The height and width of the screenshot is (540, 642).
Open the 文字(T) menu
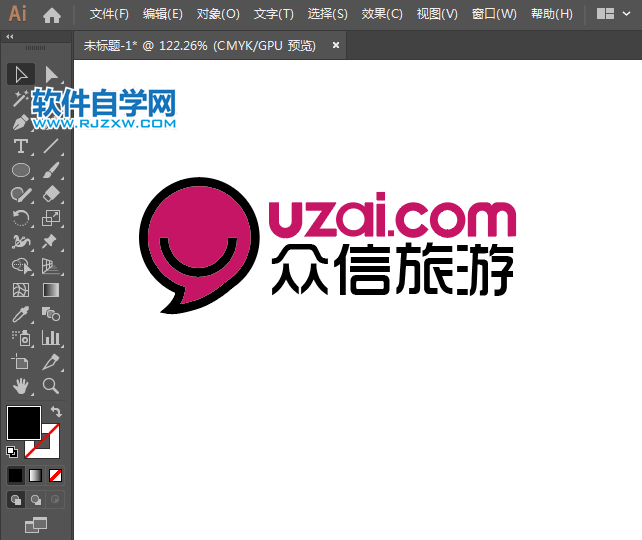point(274,14)
